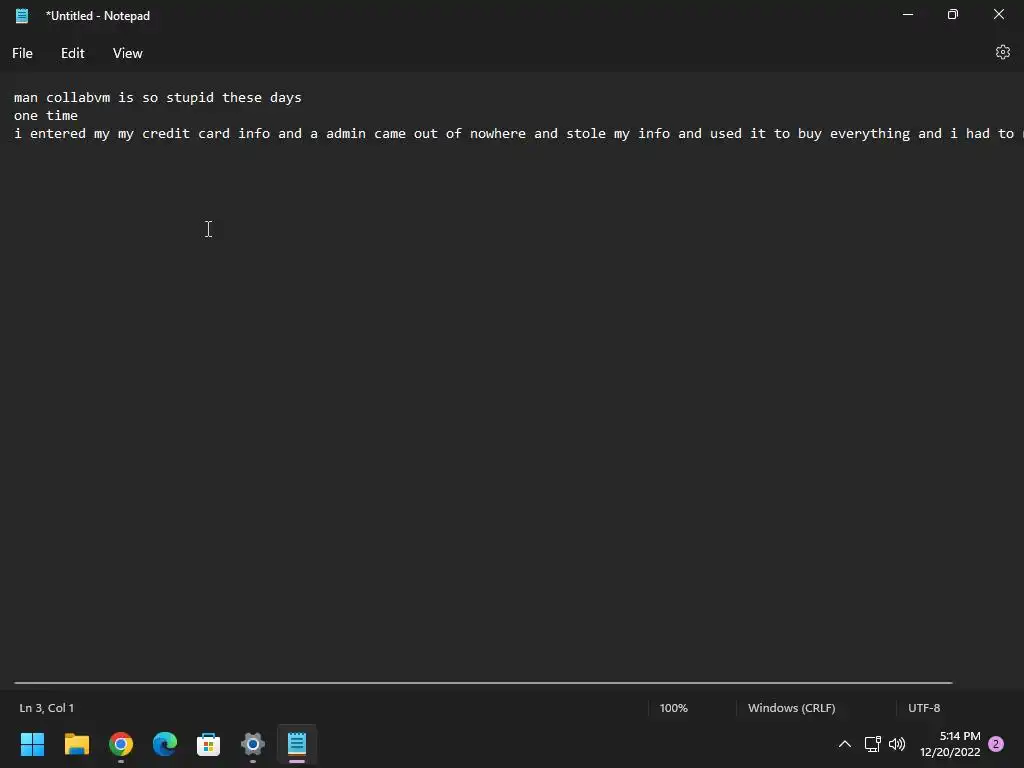Open Microsoft Edge from taskbar
The width and height of the screenshot is (1024, 768).
pos(165,744)
